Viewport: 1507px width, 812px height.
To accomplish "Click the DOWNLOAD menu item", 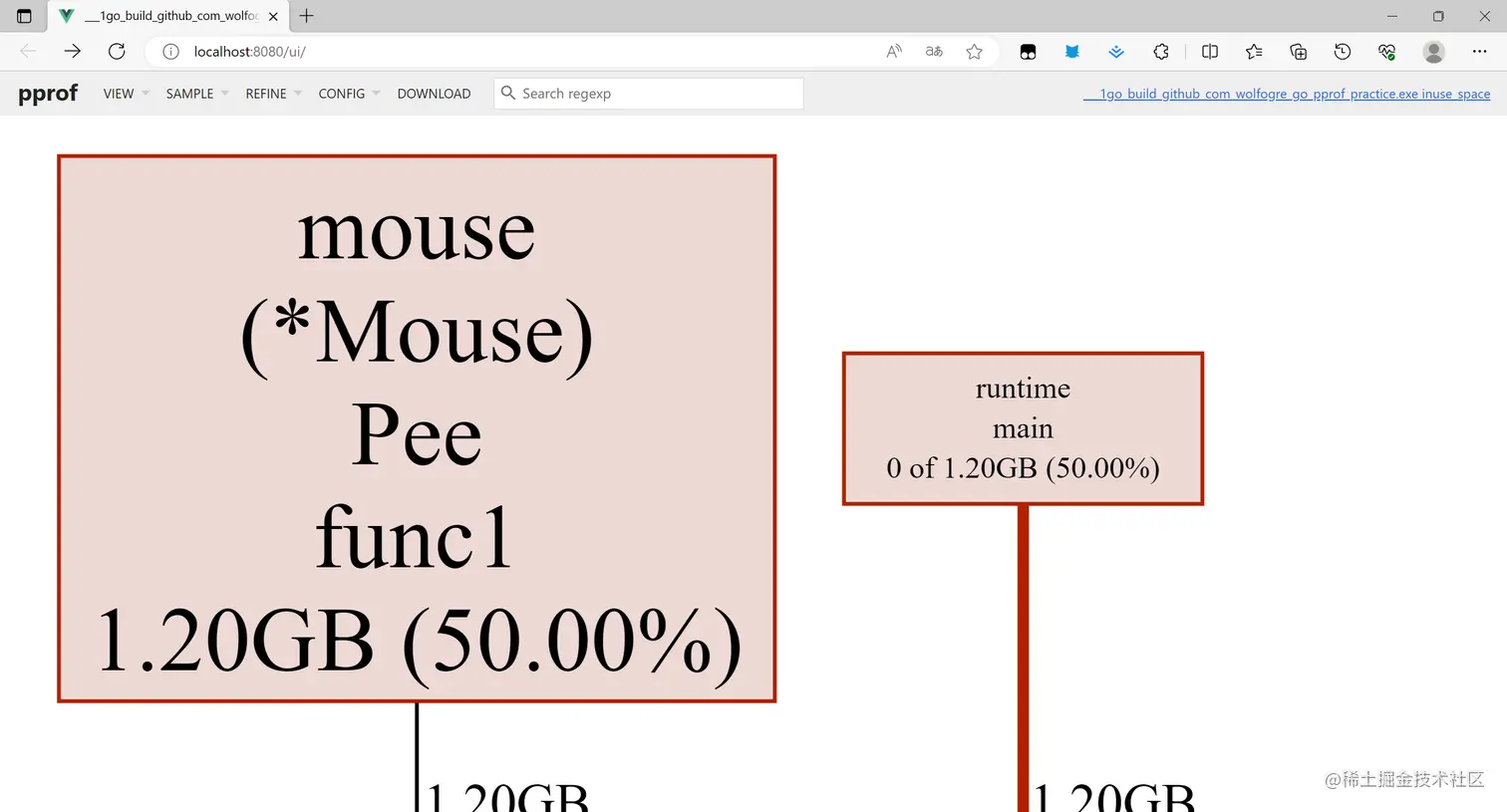I will pos(434,94).
